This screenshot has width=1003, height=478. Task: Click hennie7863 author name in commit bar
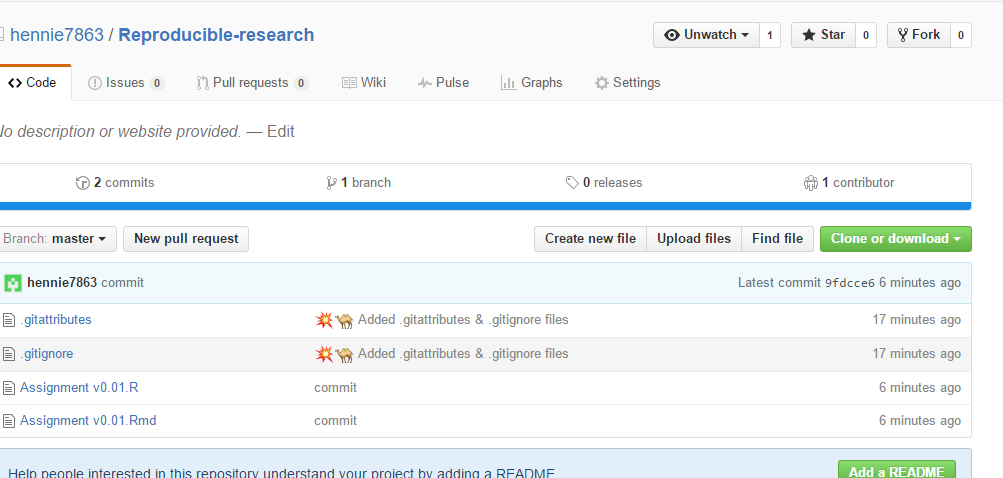(x=62, y=283)
